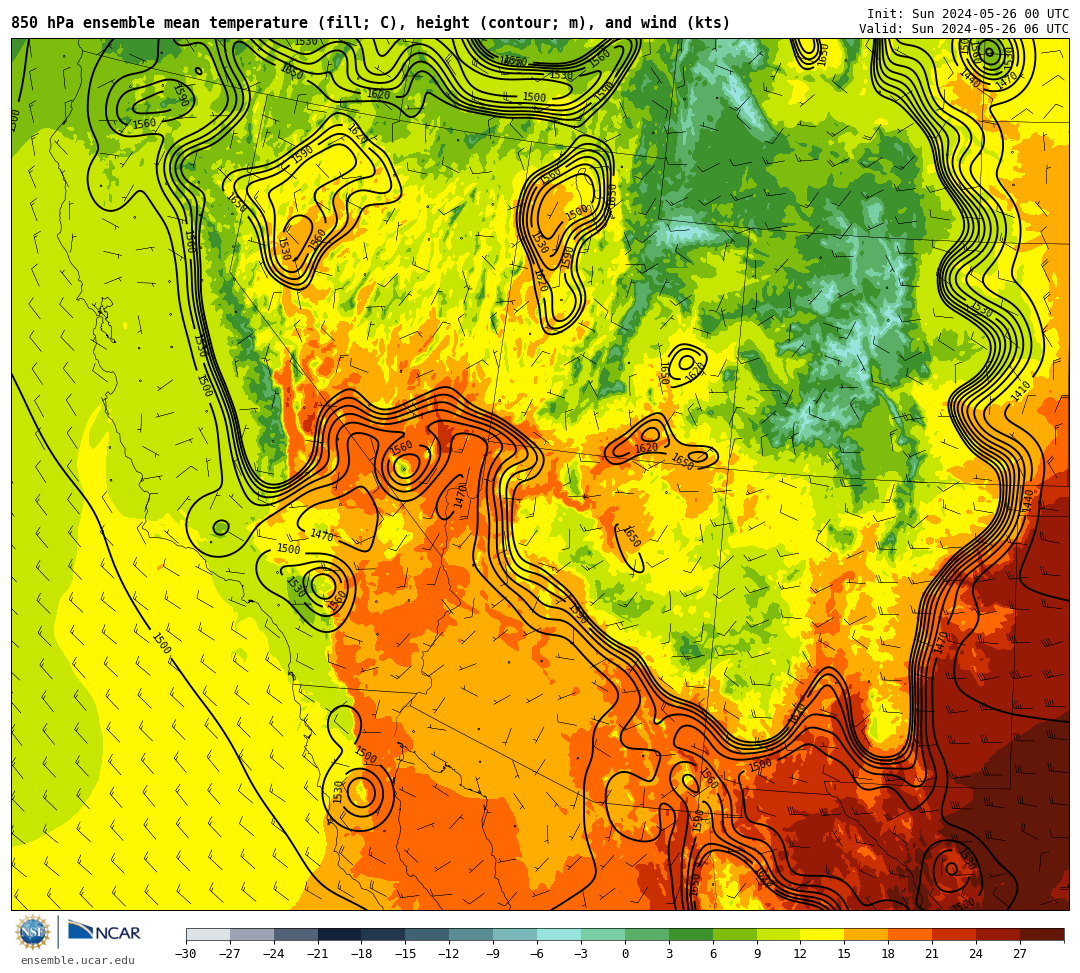This screenshot has height=973, width=1080.
Task: Click the -3 colorbar tick label
Action: [581, 954]
